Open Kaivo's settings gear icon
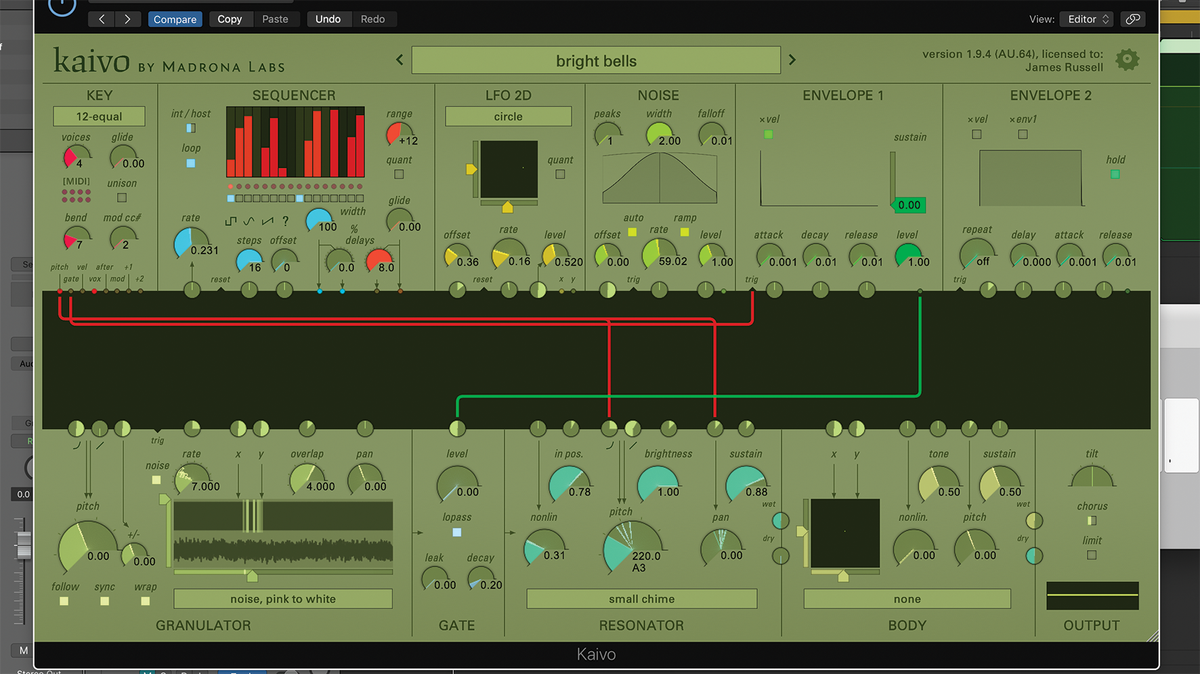 coord(1128,59)
